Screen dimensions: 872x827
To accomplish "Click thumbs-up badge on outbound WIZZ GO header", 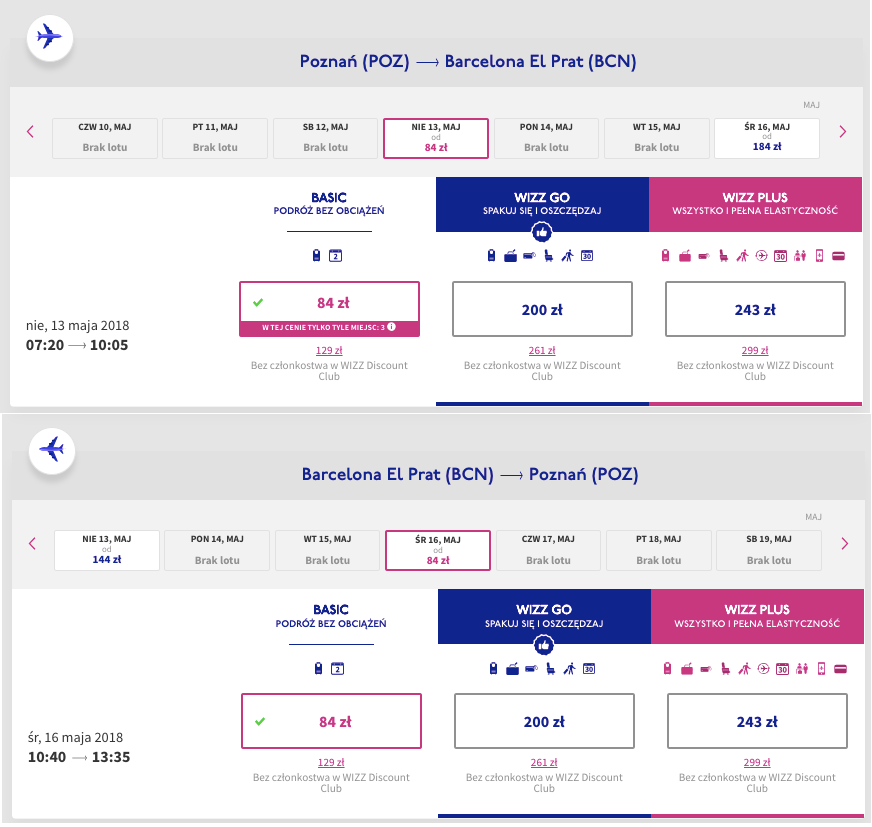I will click(542, 232).
